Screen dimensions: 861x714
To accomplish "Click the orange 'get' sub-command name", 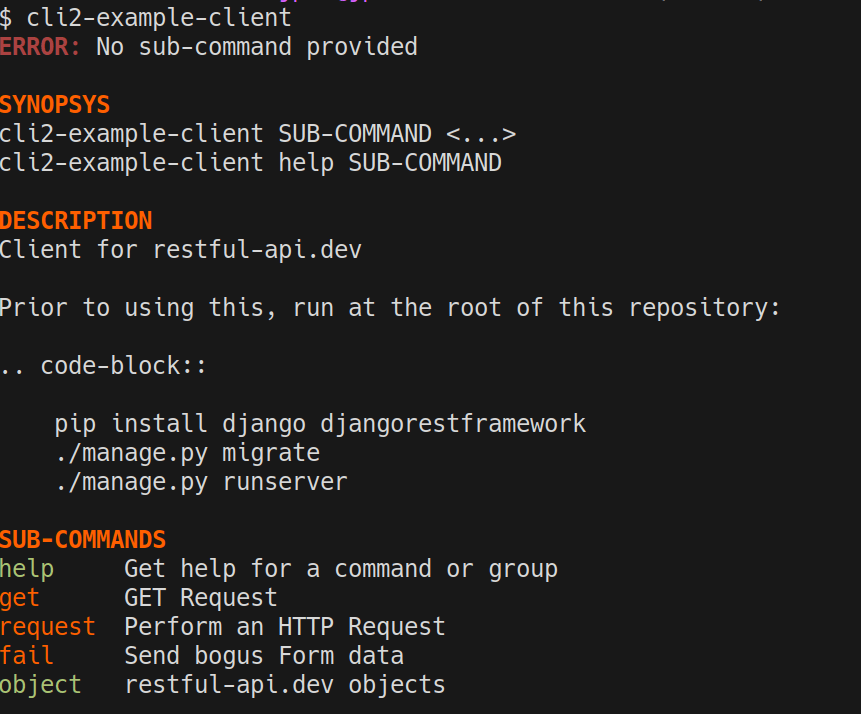I will coord(20,598).
